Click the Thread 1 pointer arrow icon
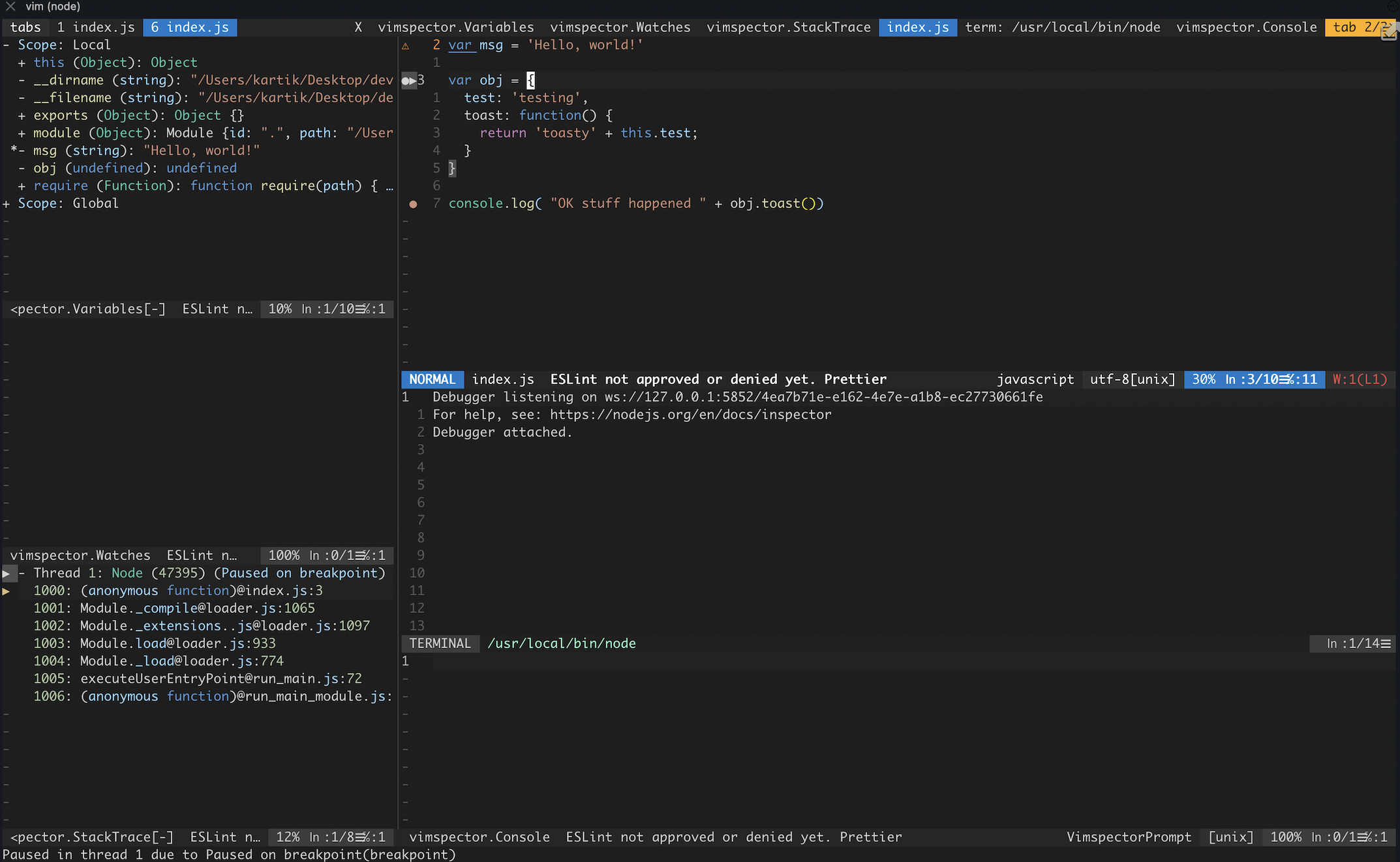This screenshot has height=862, width=1400. click(x=7, y=573)
